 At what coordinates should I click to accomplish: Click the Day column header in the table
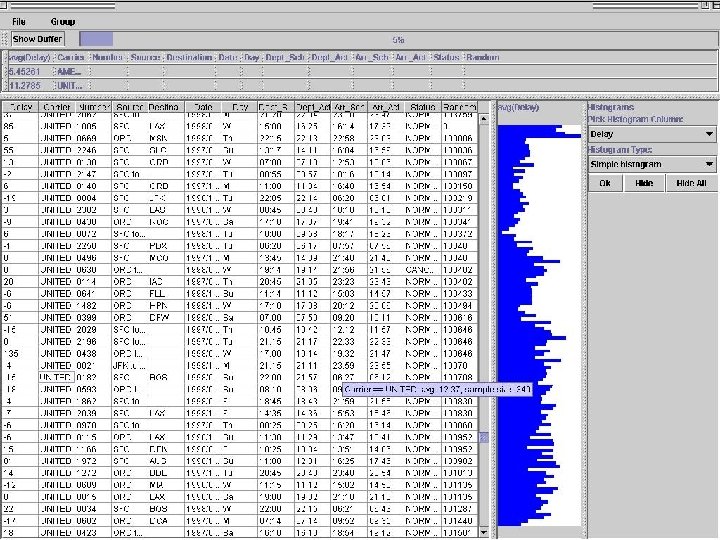point(239,107)
